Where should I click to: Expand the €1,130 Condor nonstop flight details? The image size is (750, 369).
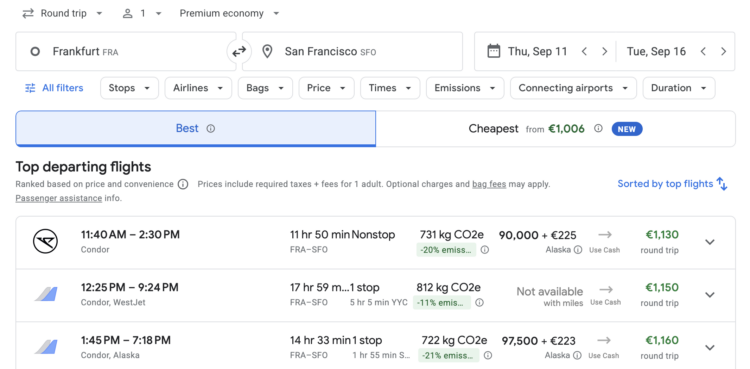tap(710, 242)
